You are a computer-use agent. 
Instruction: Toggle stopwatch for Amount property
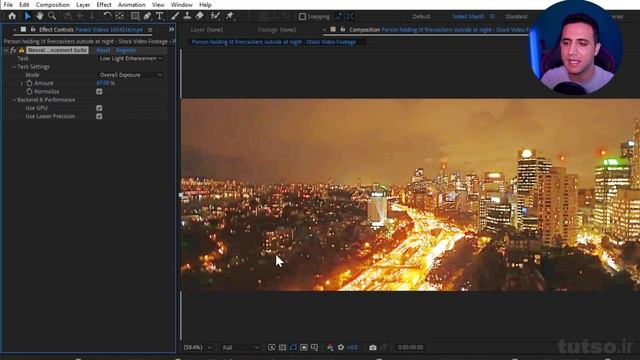click(29, 83)
